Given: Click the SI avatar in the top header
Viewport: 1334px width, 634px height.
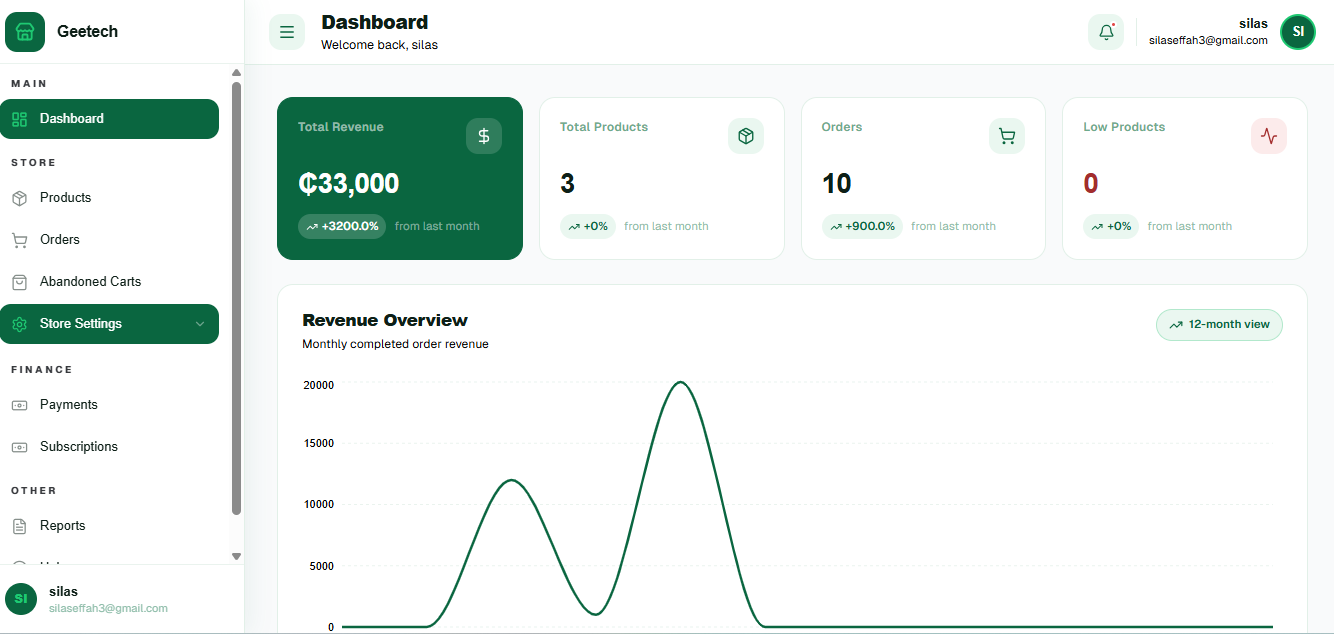Looking at the screenshot, I should pos(1298,32).
